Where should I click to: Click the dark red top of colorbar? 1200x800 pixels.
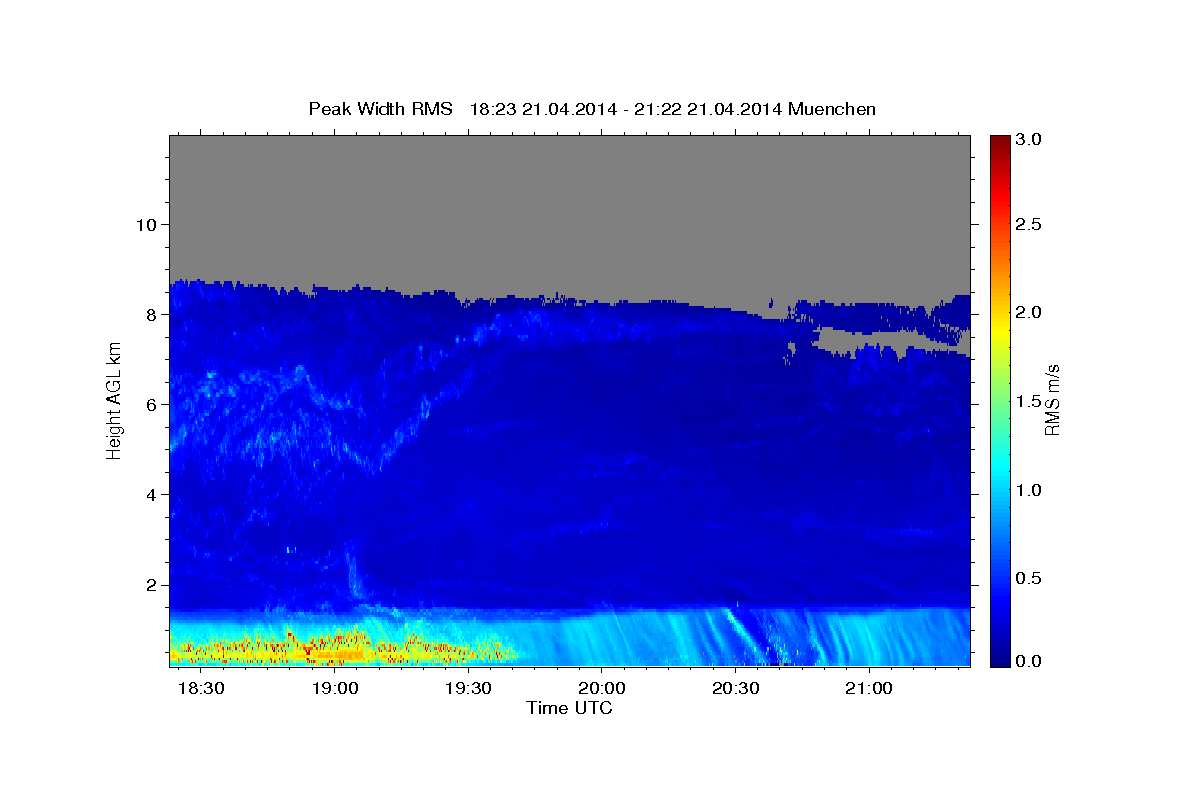tap(999, 142)
